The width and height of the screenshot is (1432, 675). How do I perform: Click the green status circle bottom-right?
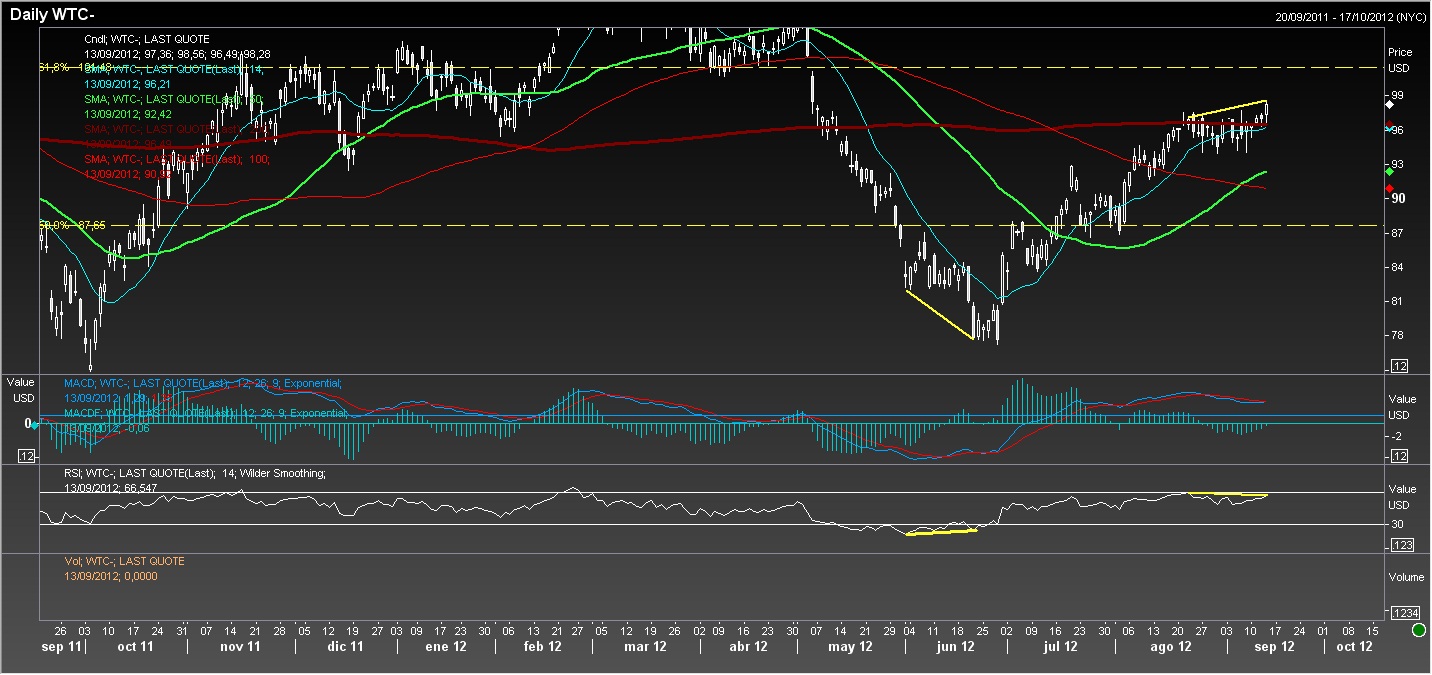pyautogui.click(x=1418, y=630)
